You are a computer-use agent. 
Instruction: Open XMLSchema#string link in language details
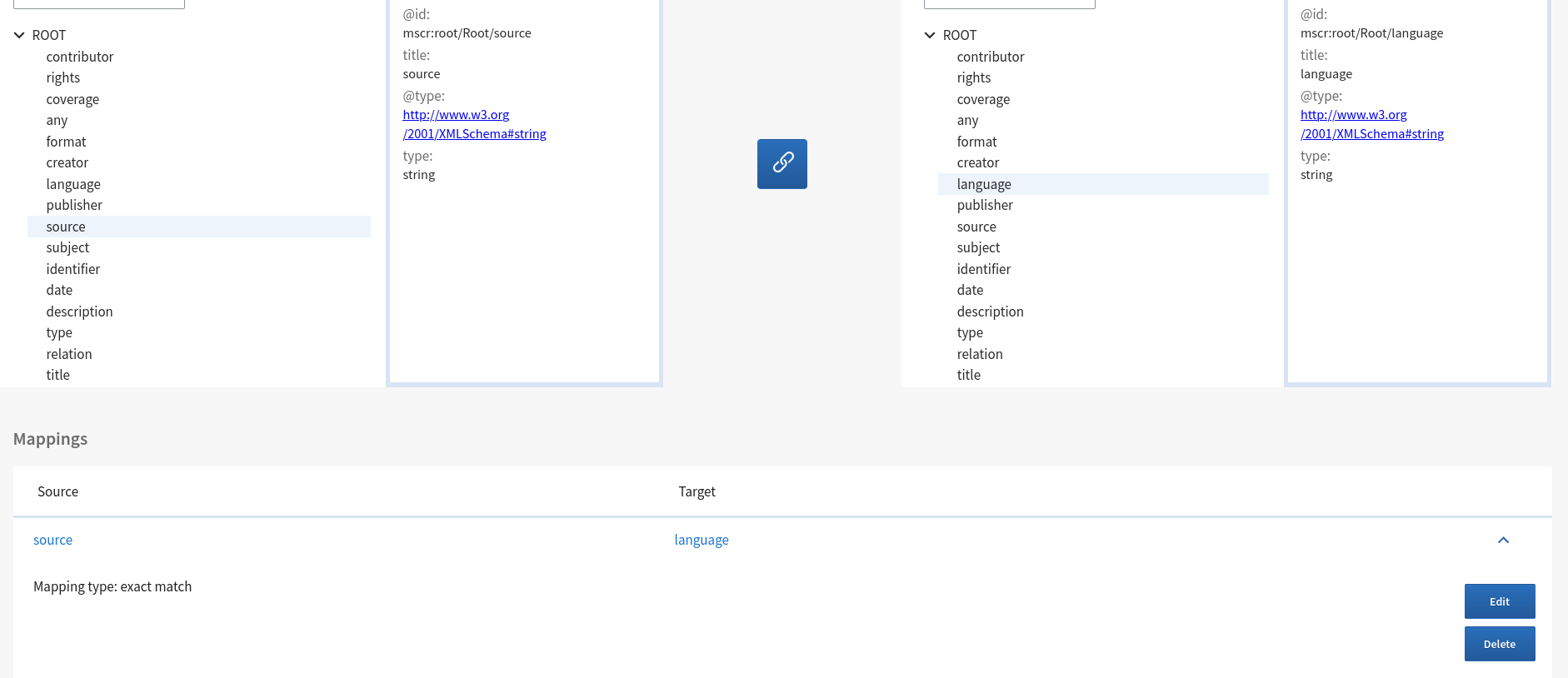pyautogui.click(x=1371, y=124)
